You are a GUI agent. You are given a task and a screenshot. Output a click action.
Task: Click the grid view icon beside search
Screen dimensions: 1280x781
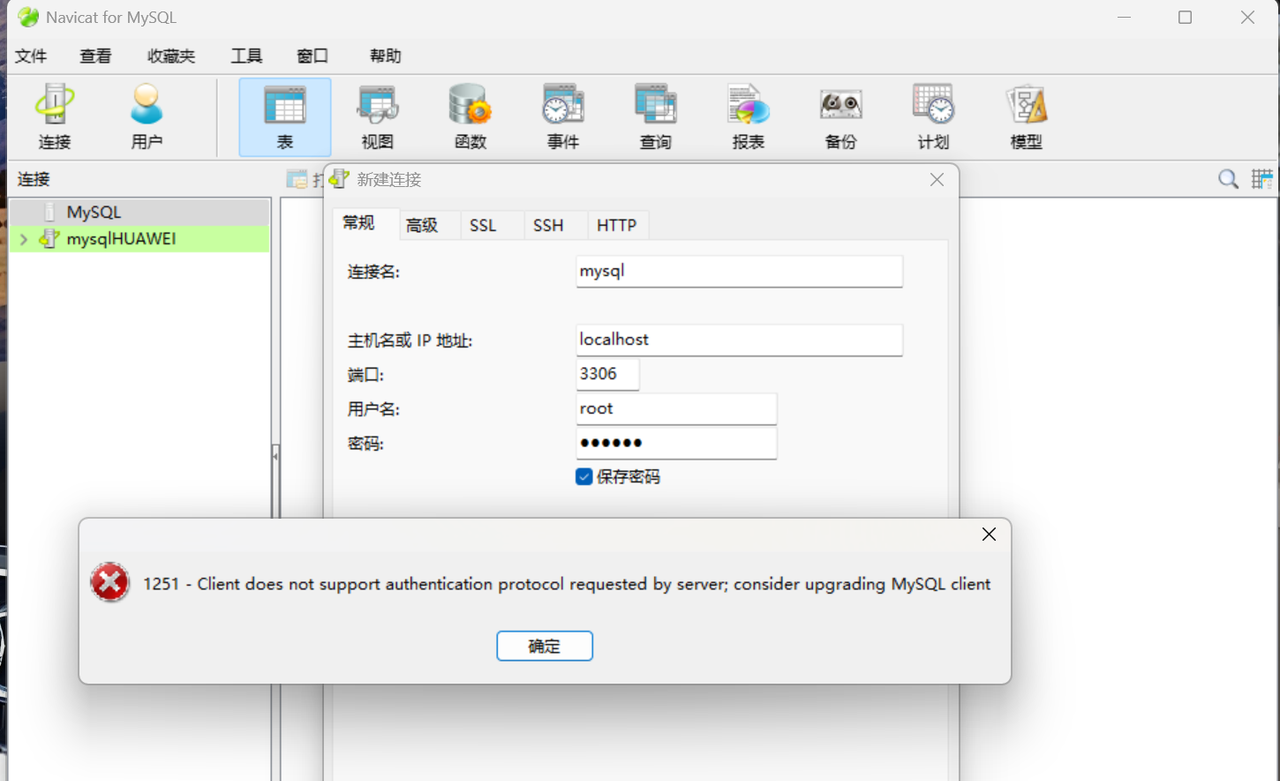1262,179
